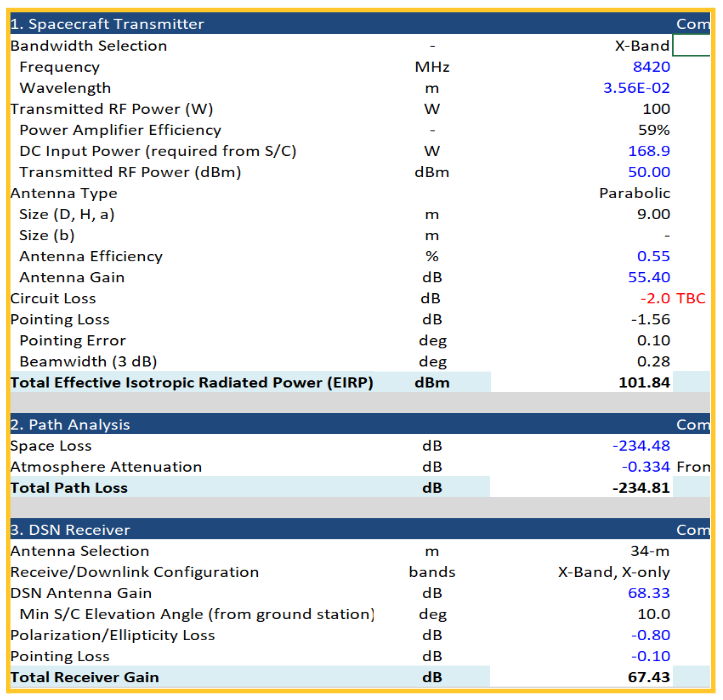
Task: Select the X-Band, X-only configuration cell
Action: click(614, 572)
